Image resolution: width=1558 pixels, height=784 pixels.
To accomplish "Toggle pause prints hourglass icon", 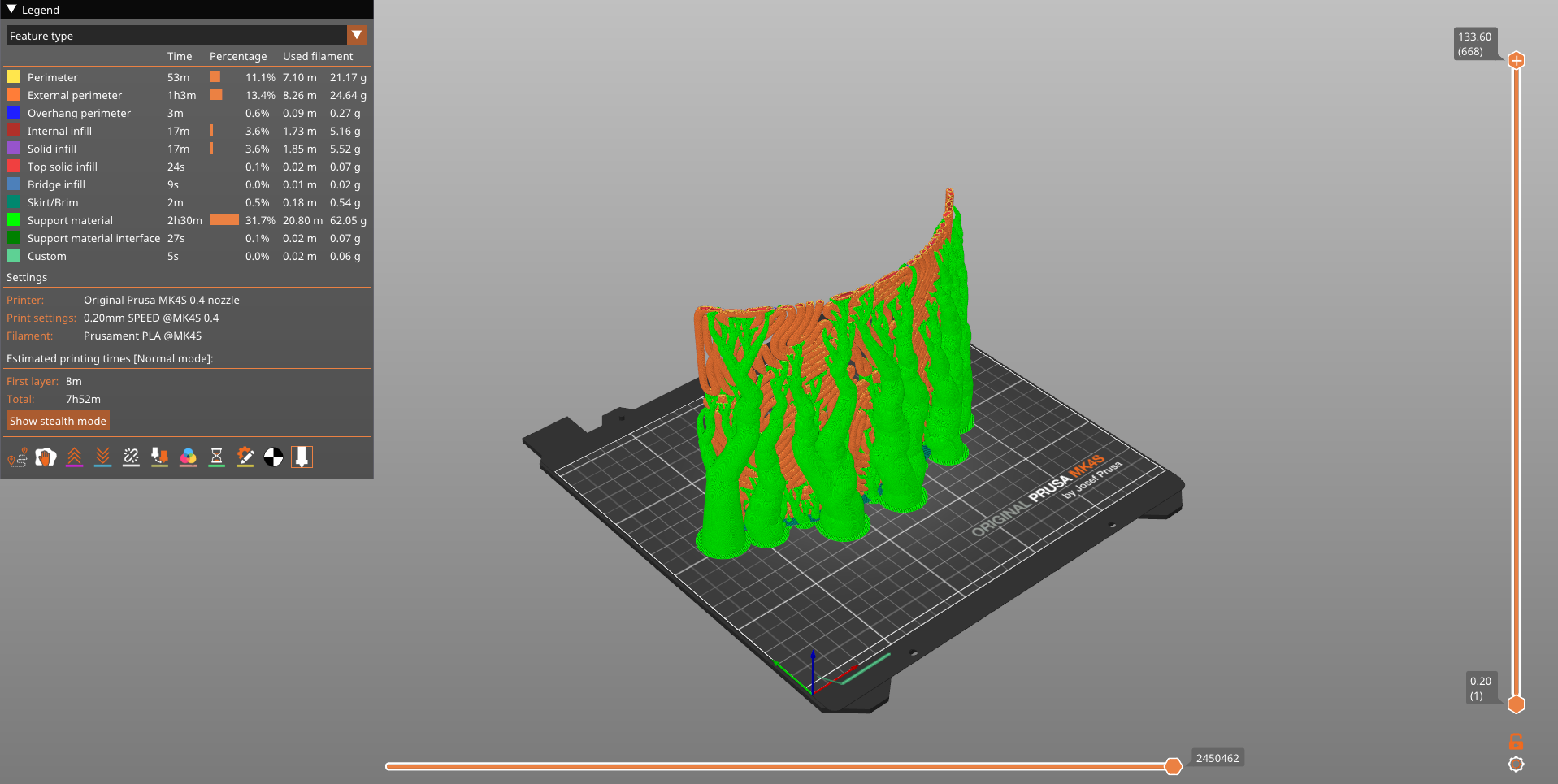I will [217, 457].
